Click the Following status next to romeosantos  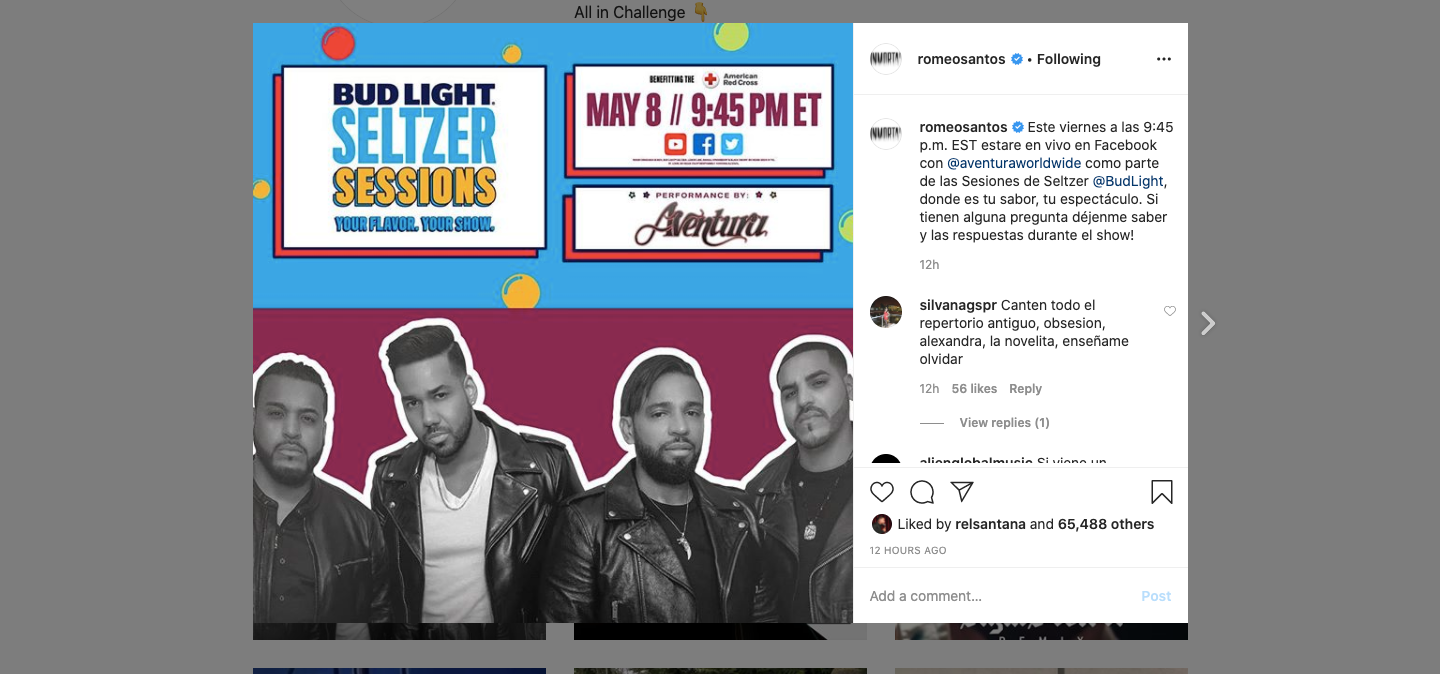click(x=1068, y=59)
